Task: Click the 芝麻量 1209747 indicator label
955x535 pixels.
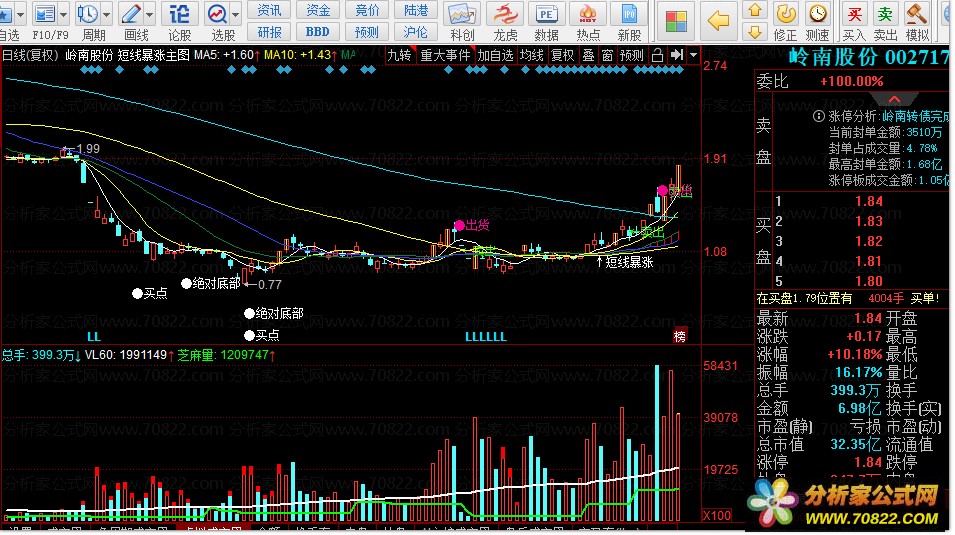Action: (226, 355)
